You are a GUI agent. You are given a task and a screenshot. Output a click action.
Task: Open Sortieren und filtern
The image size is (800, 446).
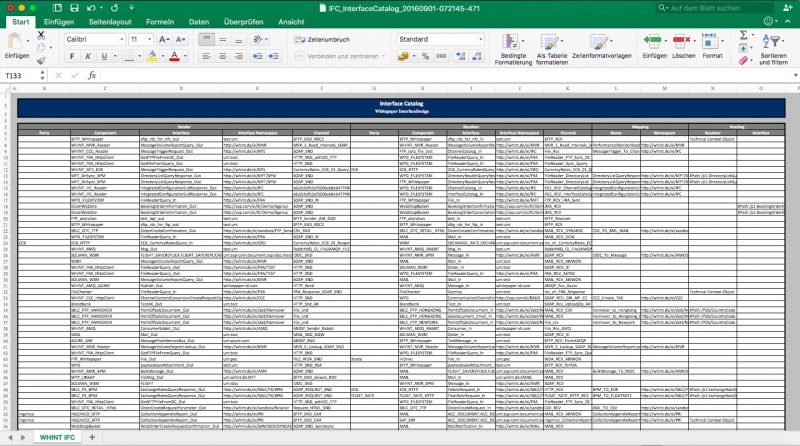point(773,49)
